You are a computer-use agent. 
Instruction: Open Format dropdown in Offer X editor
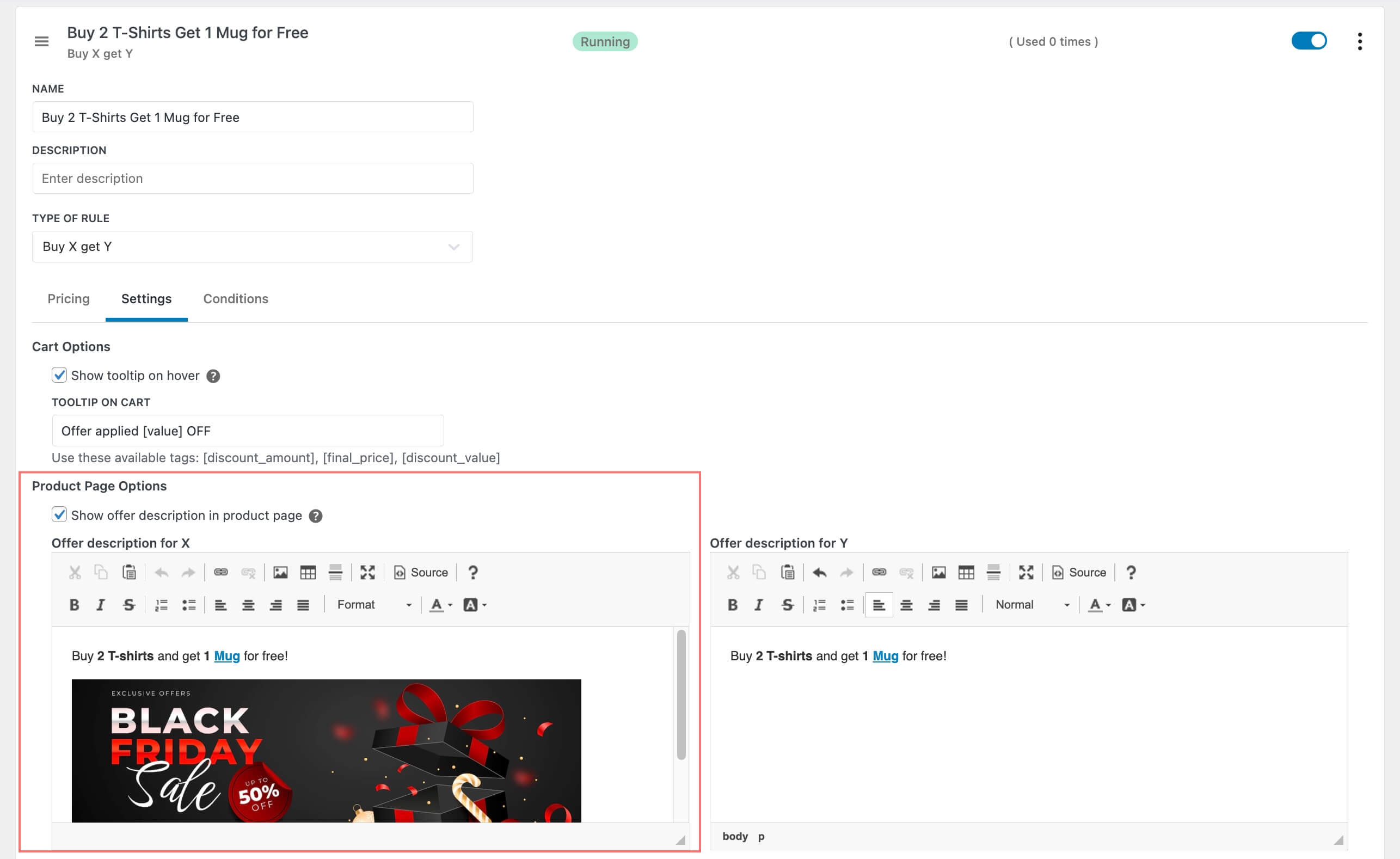(373, 604)
